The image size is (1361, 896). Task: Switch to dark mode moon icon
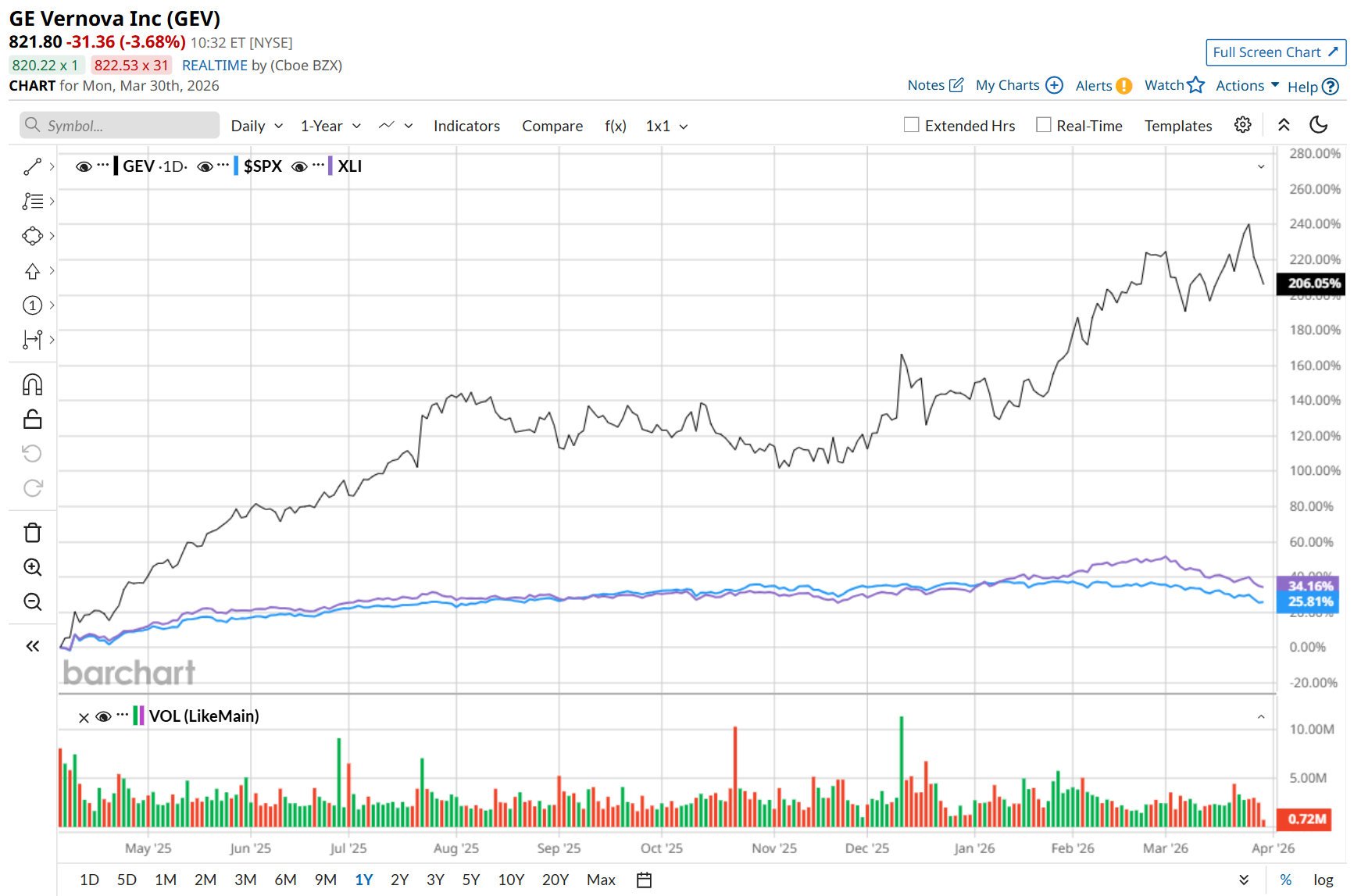[1319, 125]
